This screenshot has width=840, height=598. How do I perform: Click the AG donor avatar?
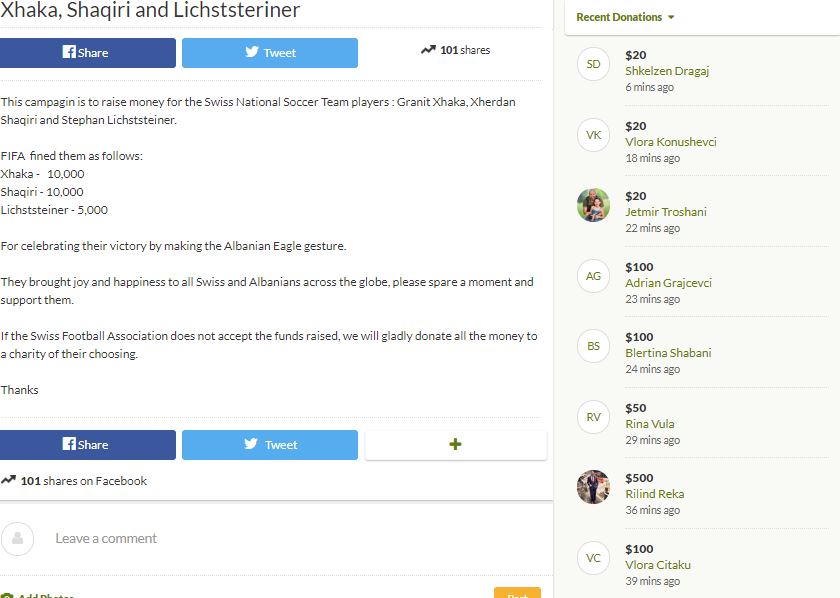593,276
